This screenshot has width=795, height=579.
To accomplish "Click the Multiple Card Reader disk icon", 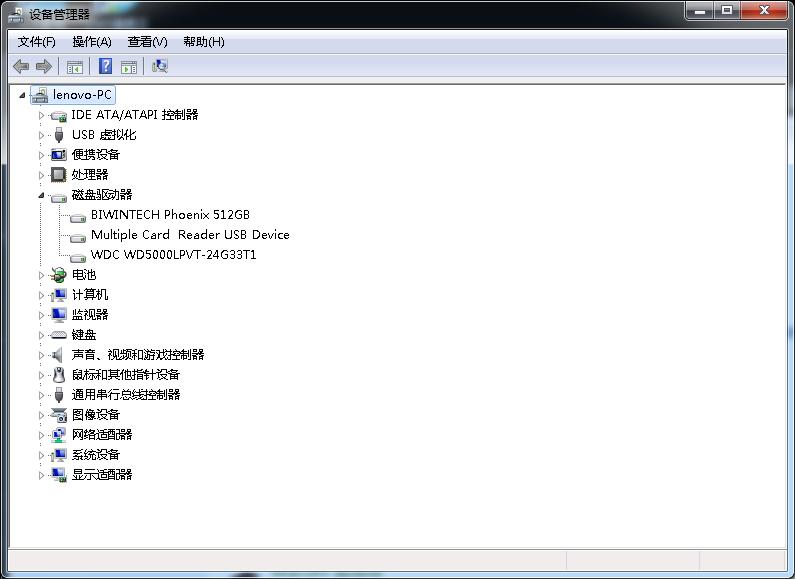I will (x=78, y=237).
